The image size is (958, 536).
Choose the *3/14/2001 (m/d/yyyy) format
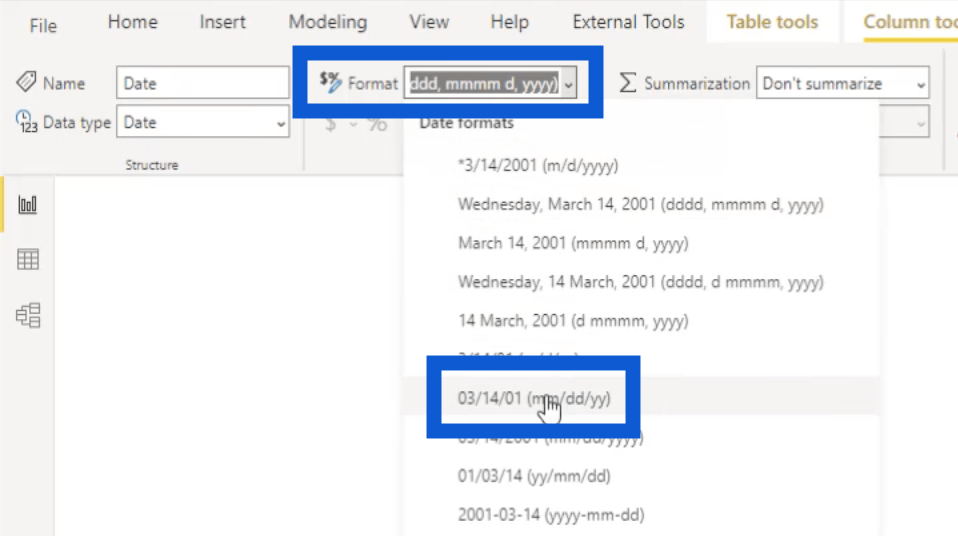538,166
